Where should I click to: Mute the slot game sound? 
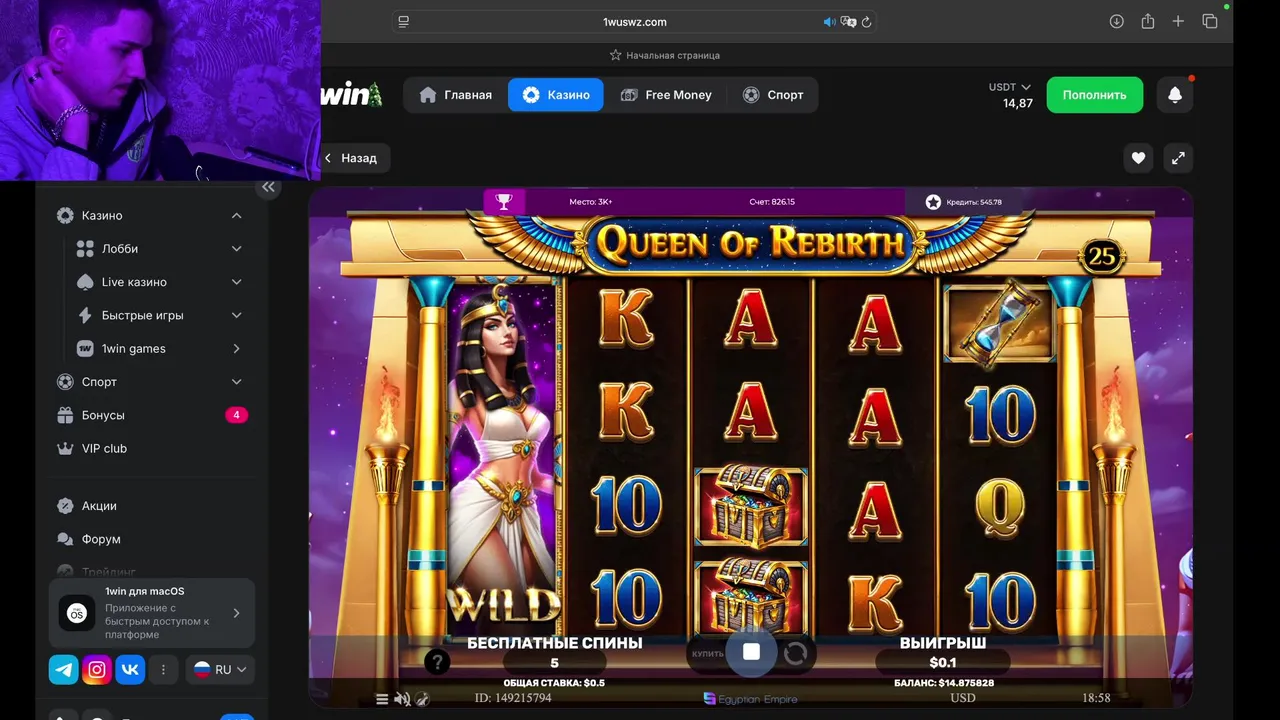402,699
